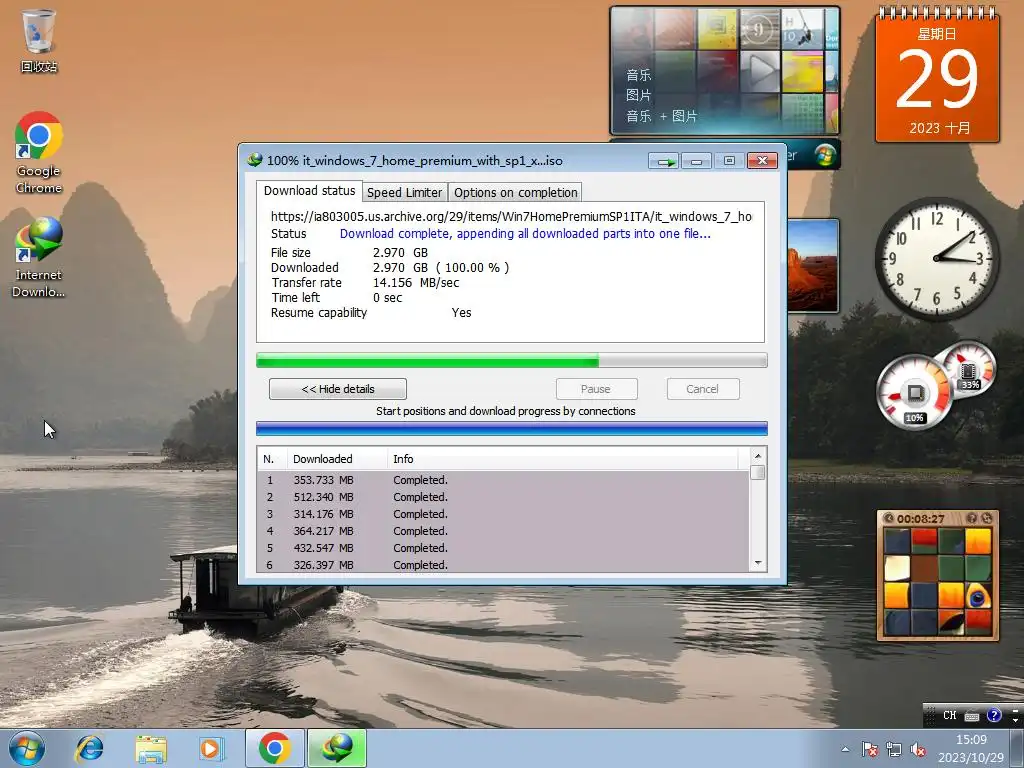Click the Windows Media Center gadget logo
This screenshot has width=1024, height=768.
point(825,155)
